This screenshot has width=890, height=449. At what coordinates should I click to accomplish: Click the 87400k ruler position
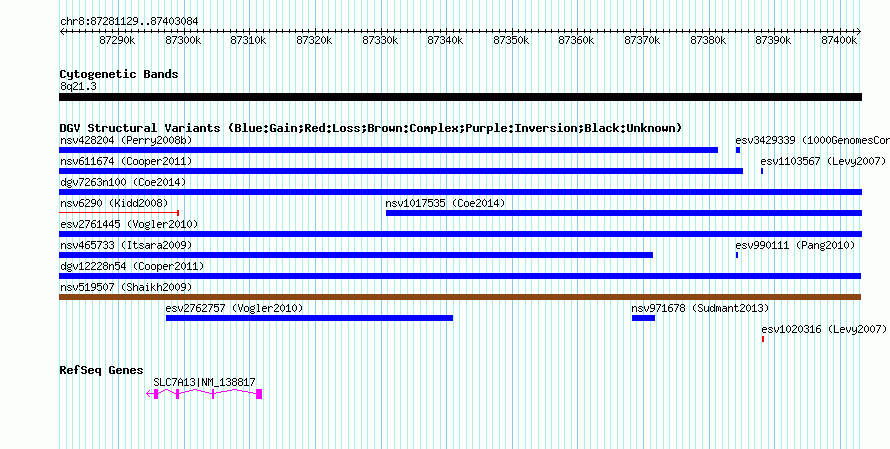tap(839, 40)
